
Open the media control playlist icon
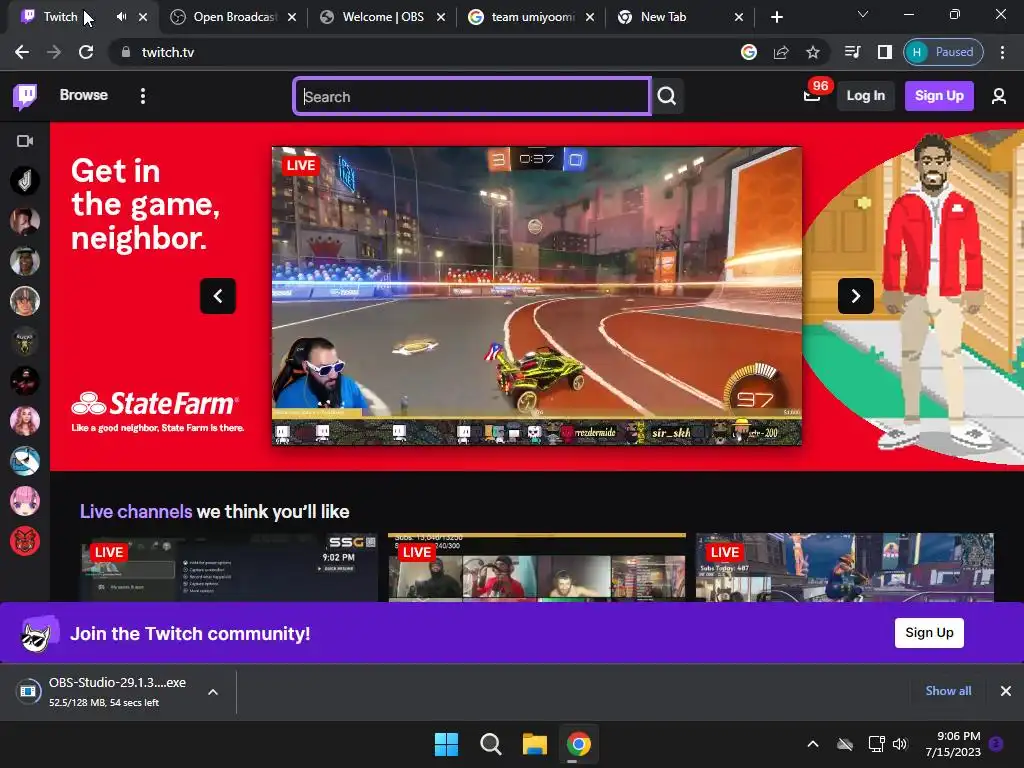coord(852,52)
